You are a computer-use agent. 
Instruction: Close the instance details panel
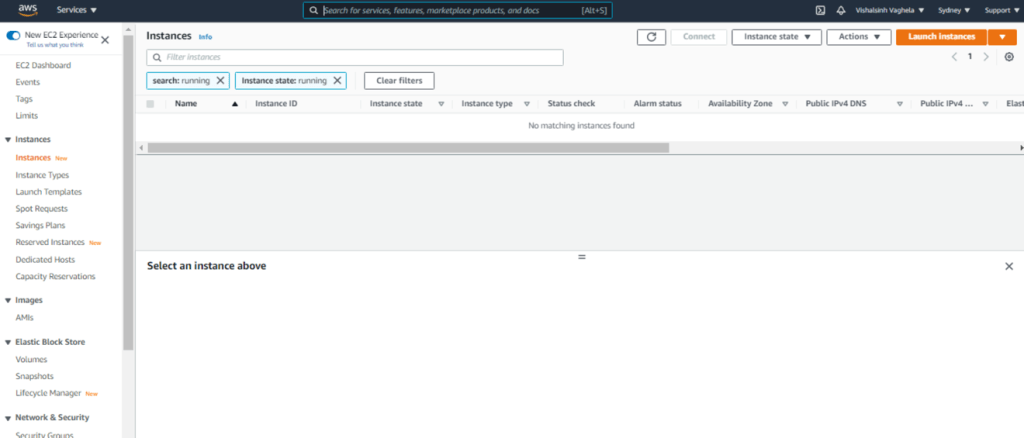tap(1008, 266)
